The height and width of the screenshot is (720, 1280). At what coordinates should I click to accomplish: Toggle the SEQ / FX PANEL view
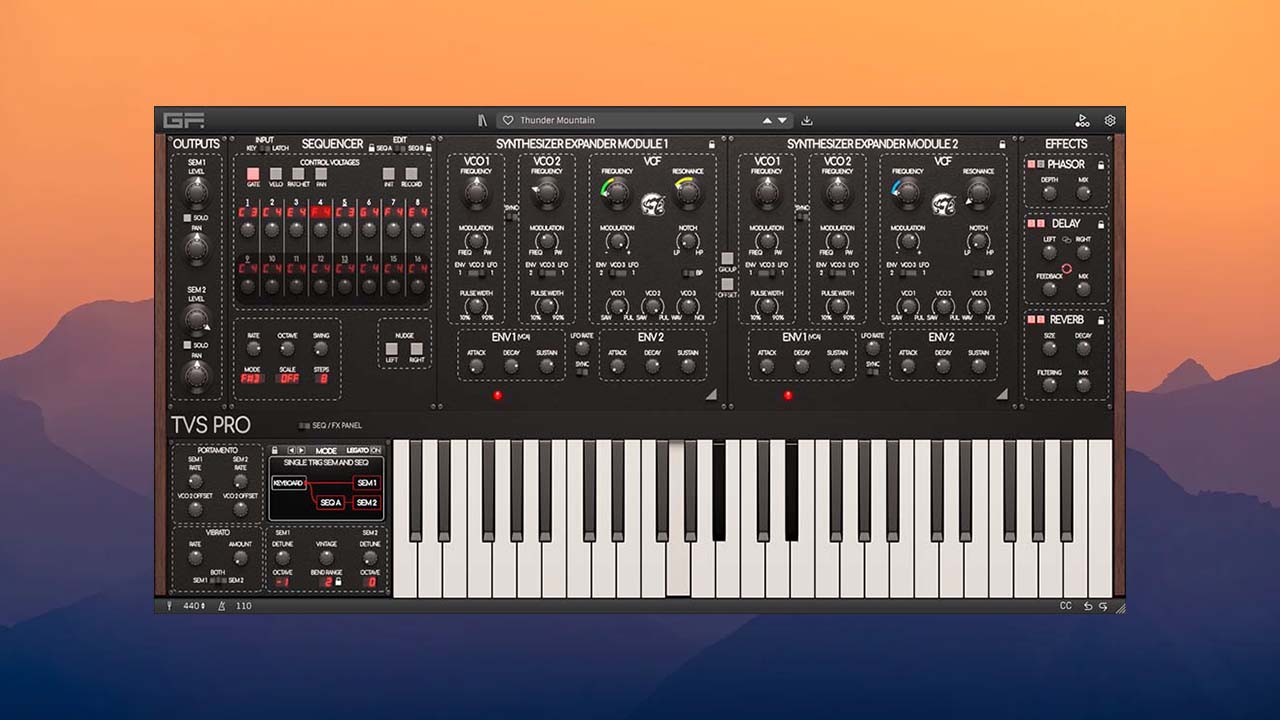click(304, 426)
